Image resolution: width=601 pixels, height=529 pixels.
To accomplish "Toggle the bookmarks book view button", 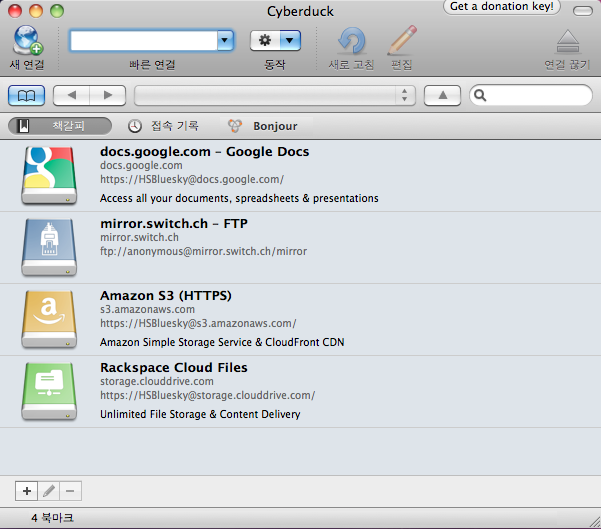I will pos(26,95).
